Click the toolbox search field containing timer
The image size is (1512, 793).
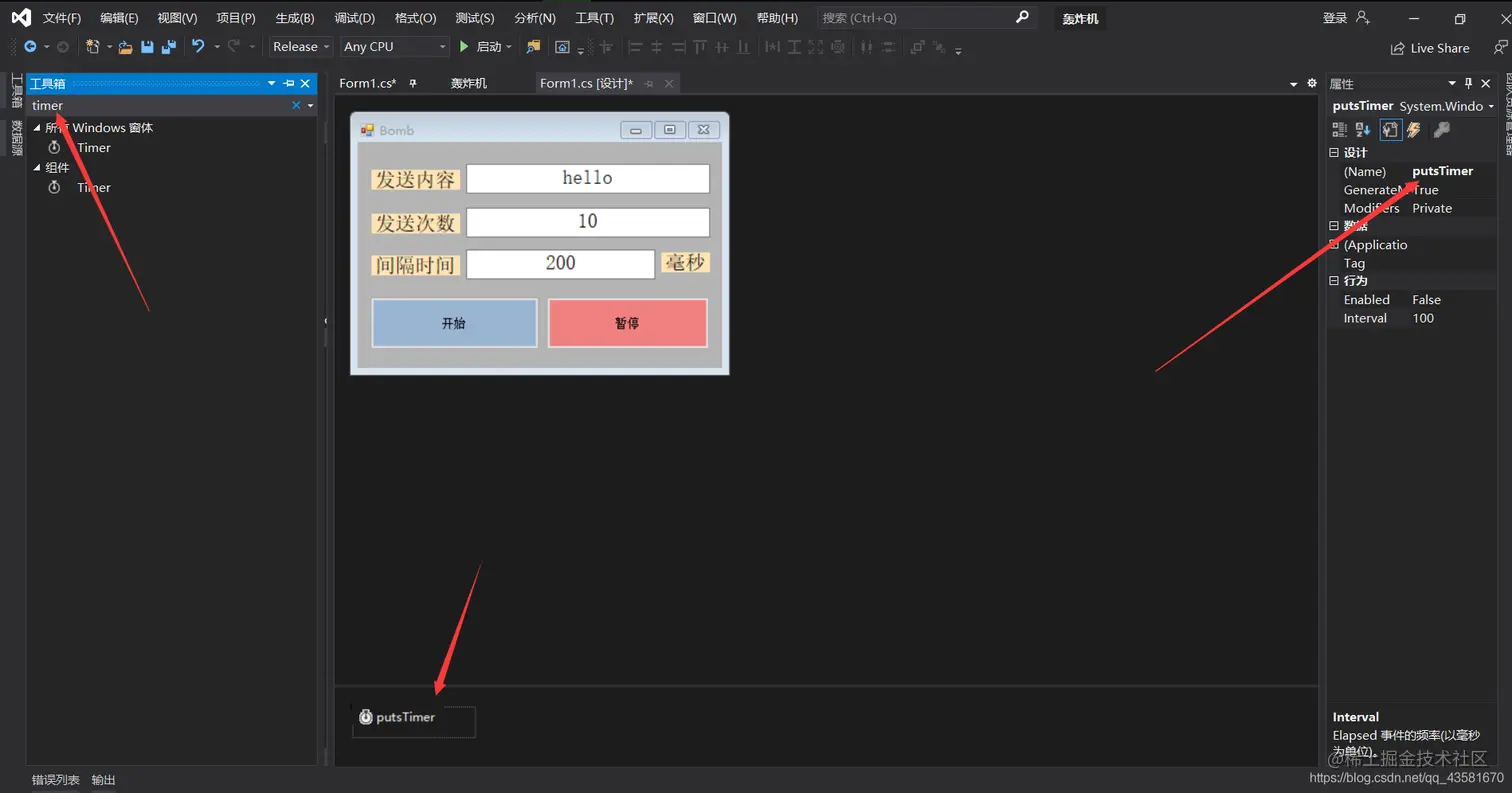160,105
